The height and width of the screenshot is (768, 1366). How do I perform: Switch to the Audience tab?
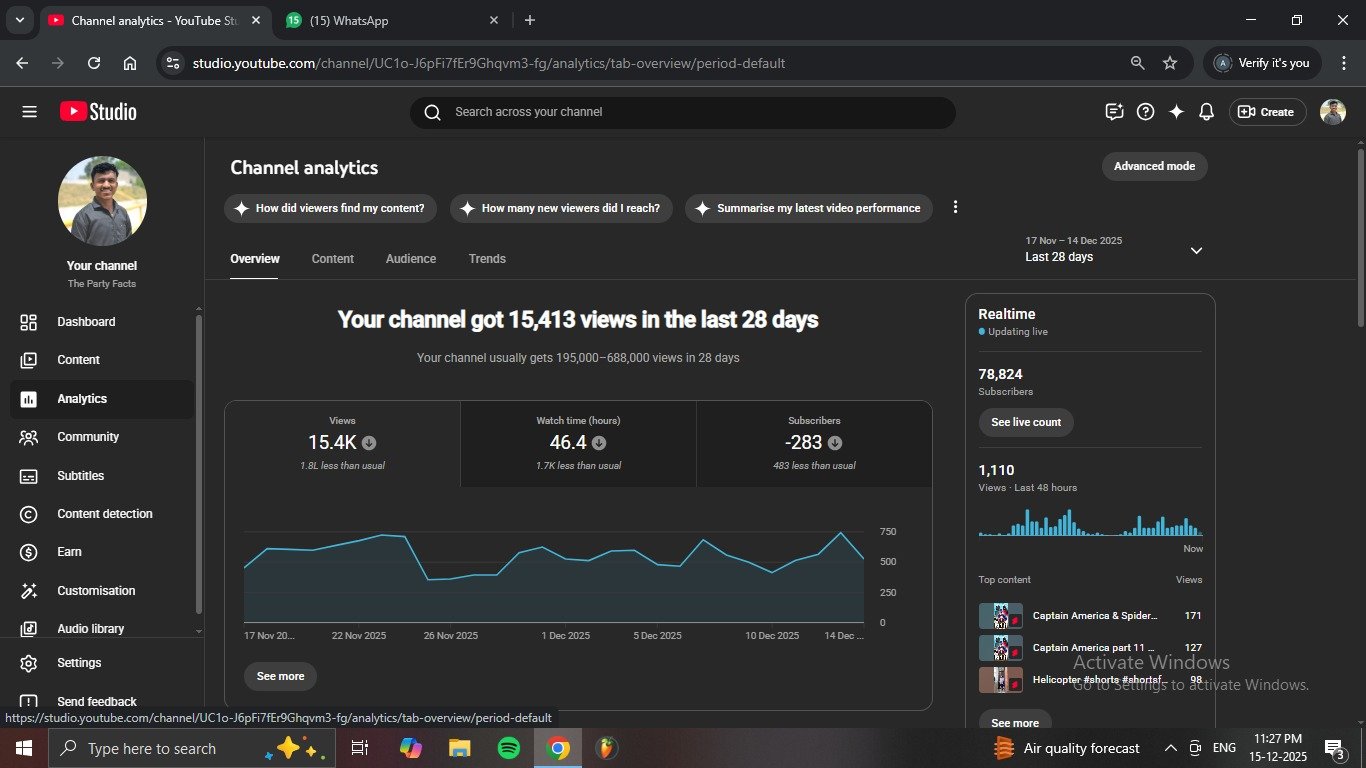click(x=410, y=259)
